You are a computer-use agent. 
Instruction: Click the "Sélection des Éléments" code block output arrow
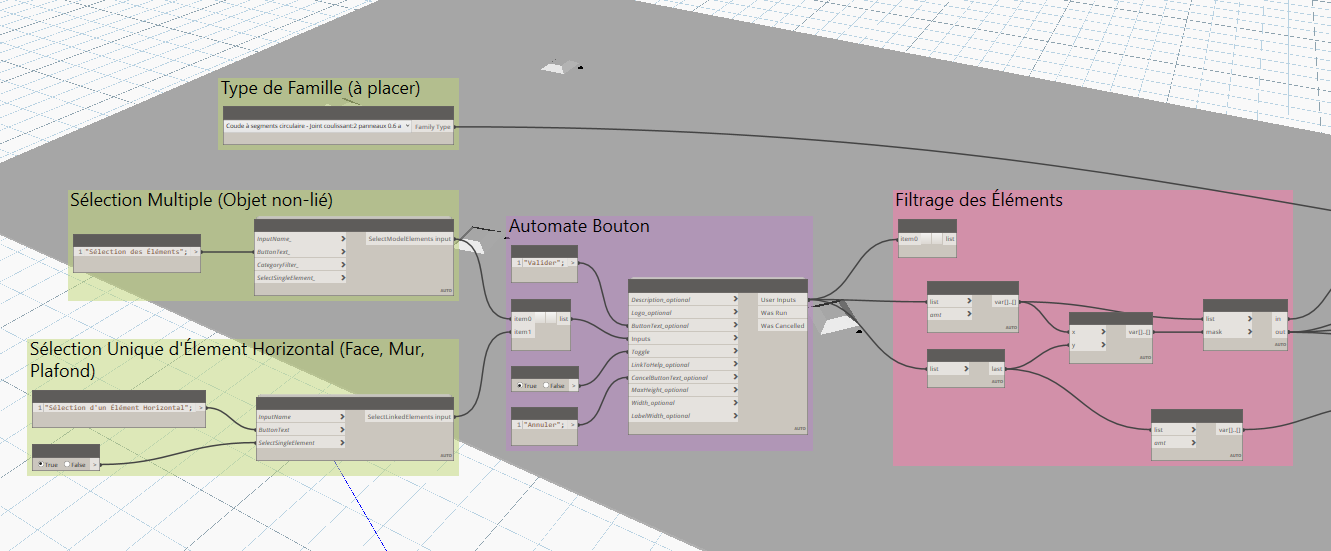coord(195,252)
